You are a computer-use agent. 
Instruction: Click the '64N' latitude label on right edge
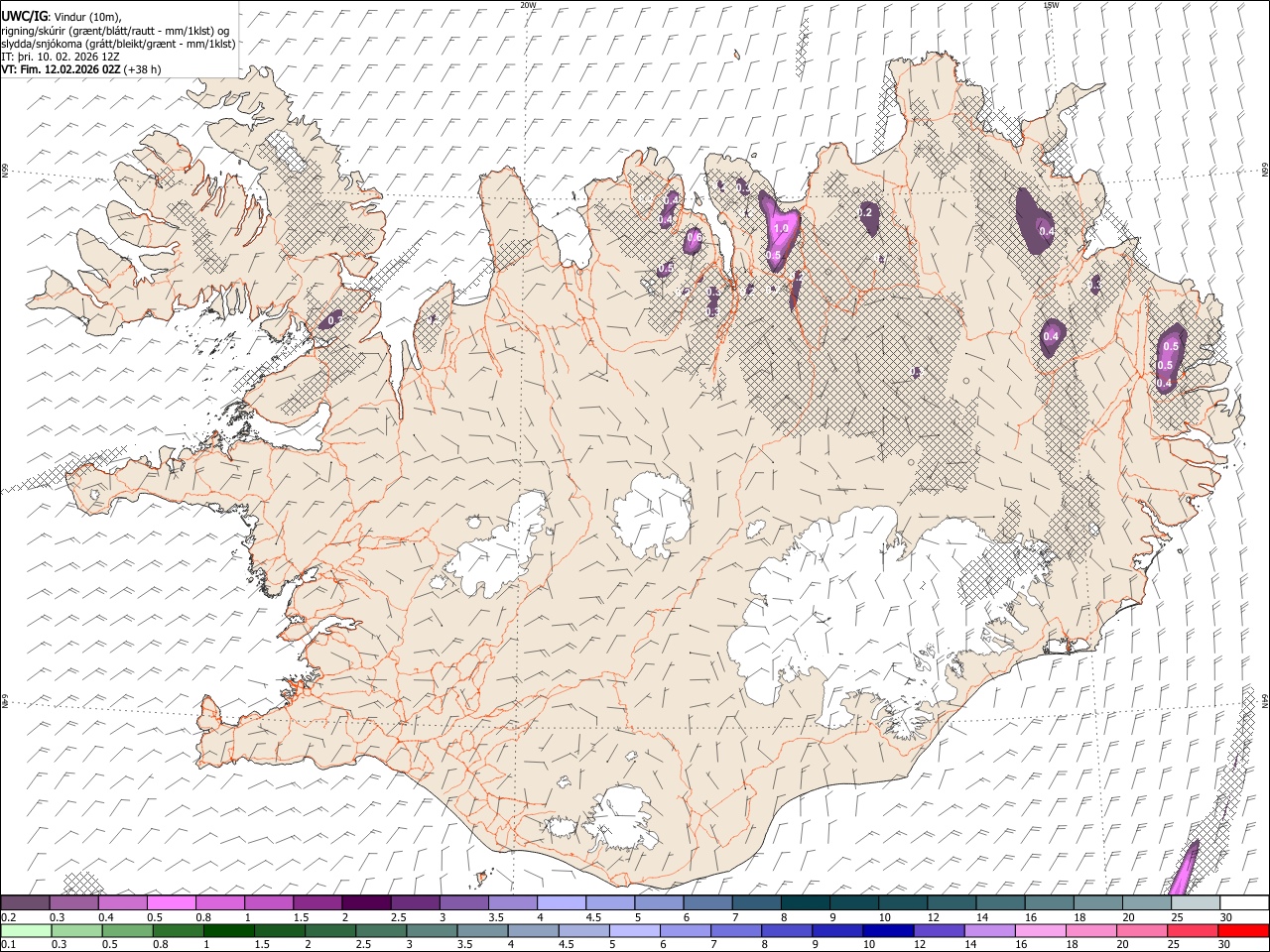click(x=1265, y=700)
